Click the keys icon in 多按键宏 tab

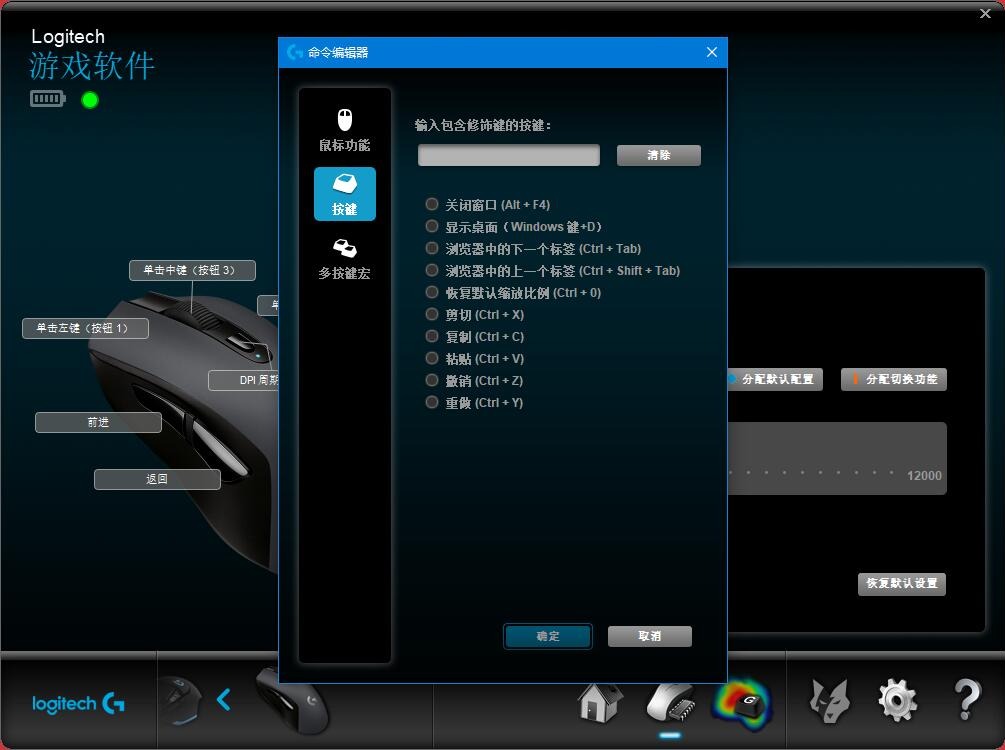345,248
